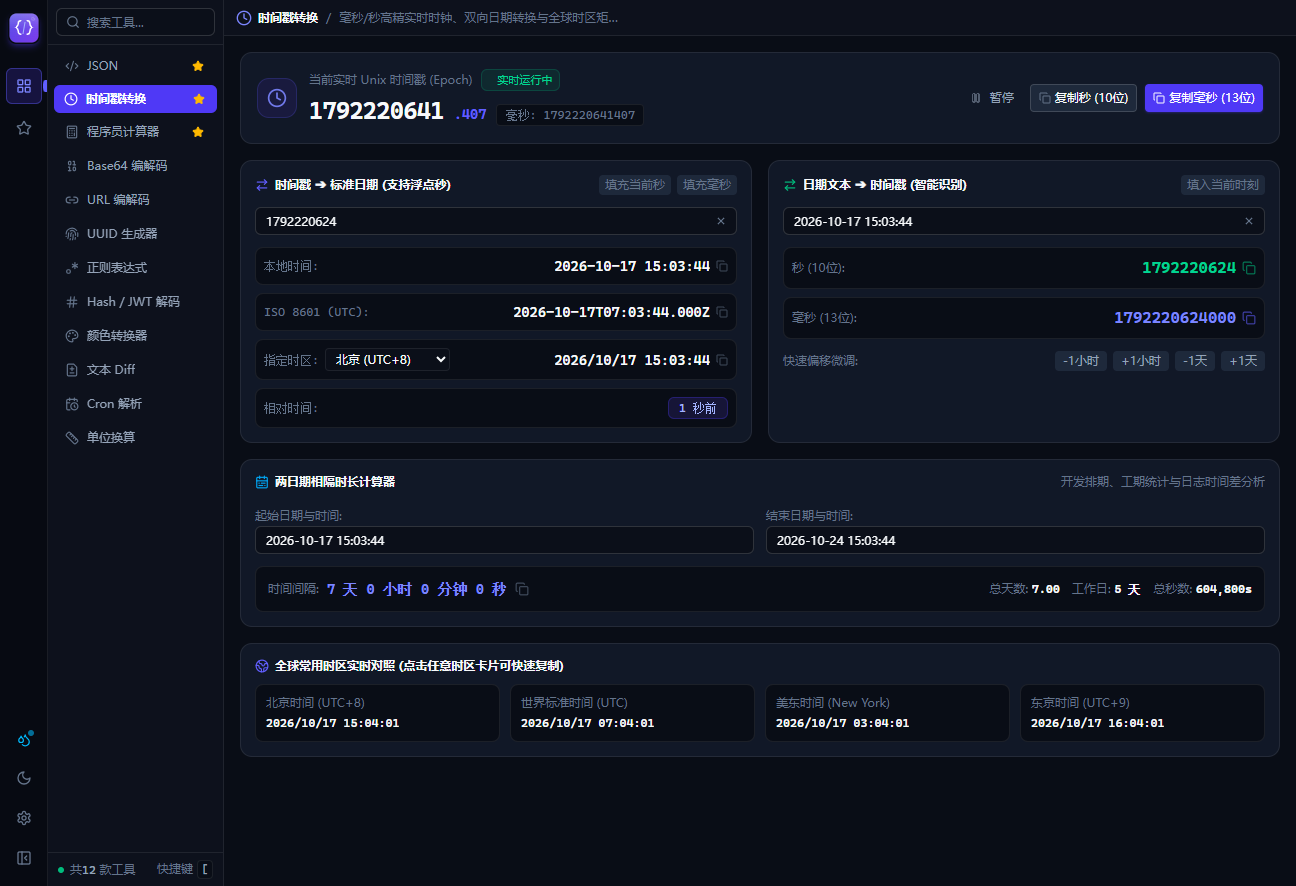Click the New York timezone card

887,713
